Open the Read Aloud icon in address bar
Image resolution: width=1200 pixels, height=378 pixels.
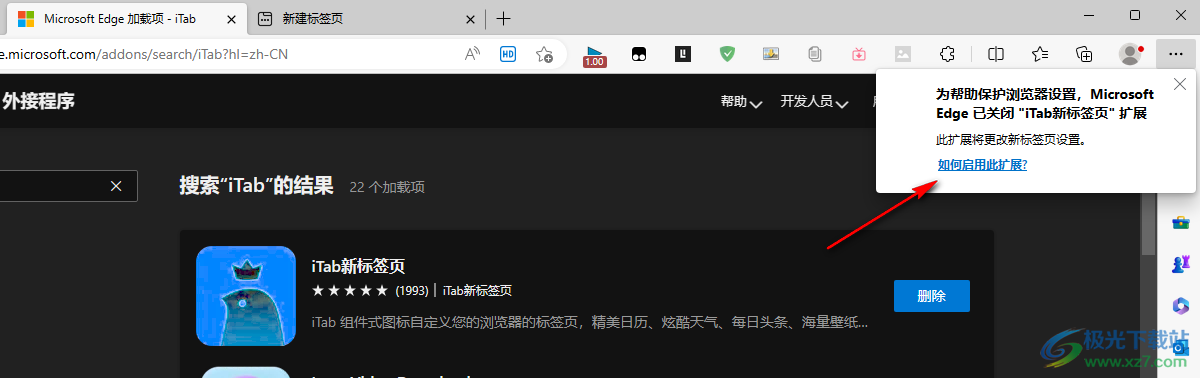(473, 54)
